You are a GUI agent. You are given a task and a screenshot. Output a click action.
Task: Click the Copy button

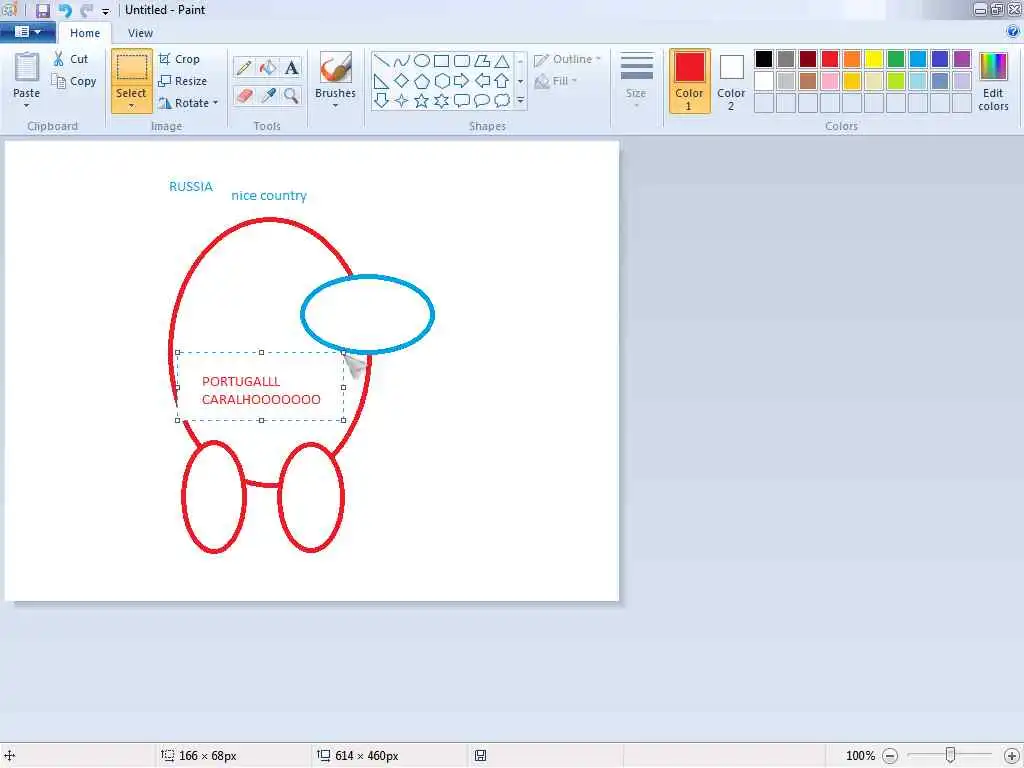[x=74, y=81]
